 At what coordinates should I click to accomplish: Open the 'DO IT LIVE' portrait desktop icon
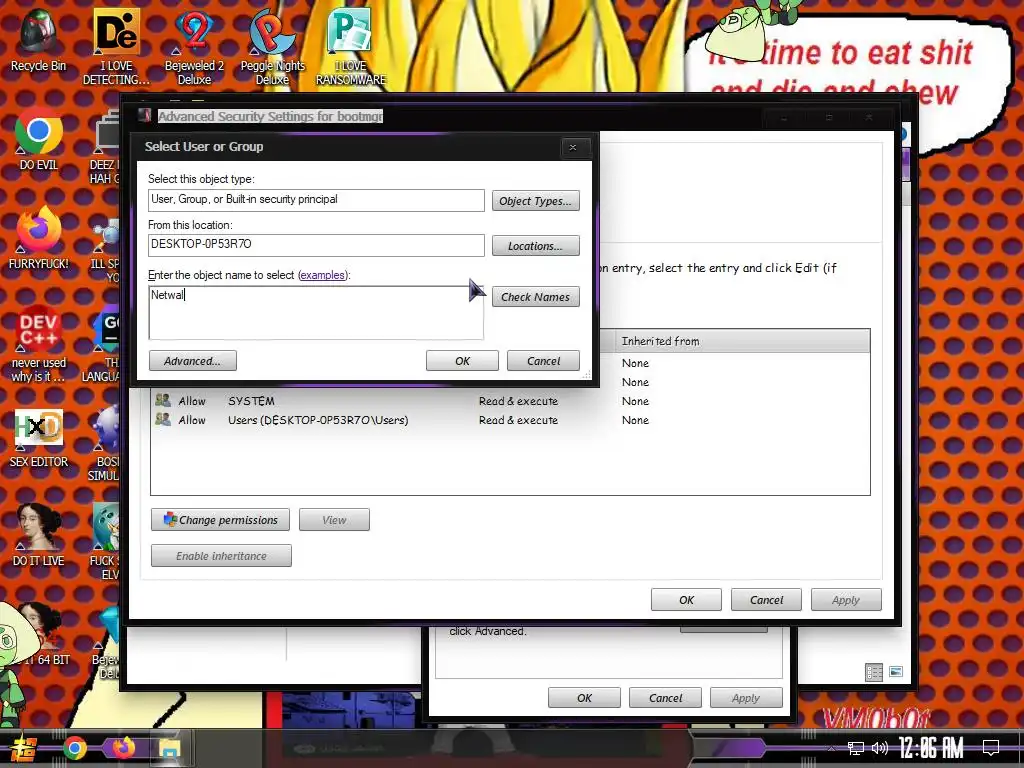[x=39, y=536]
